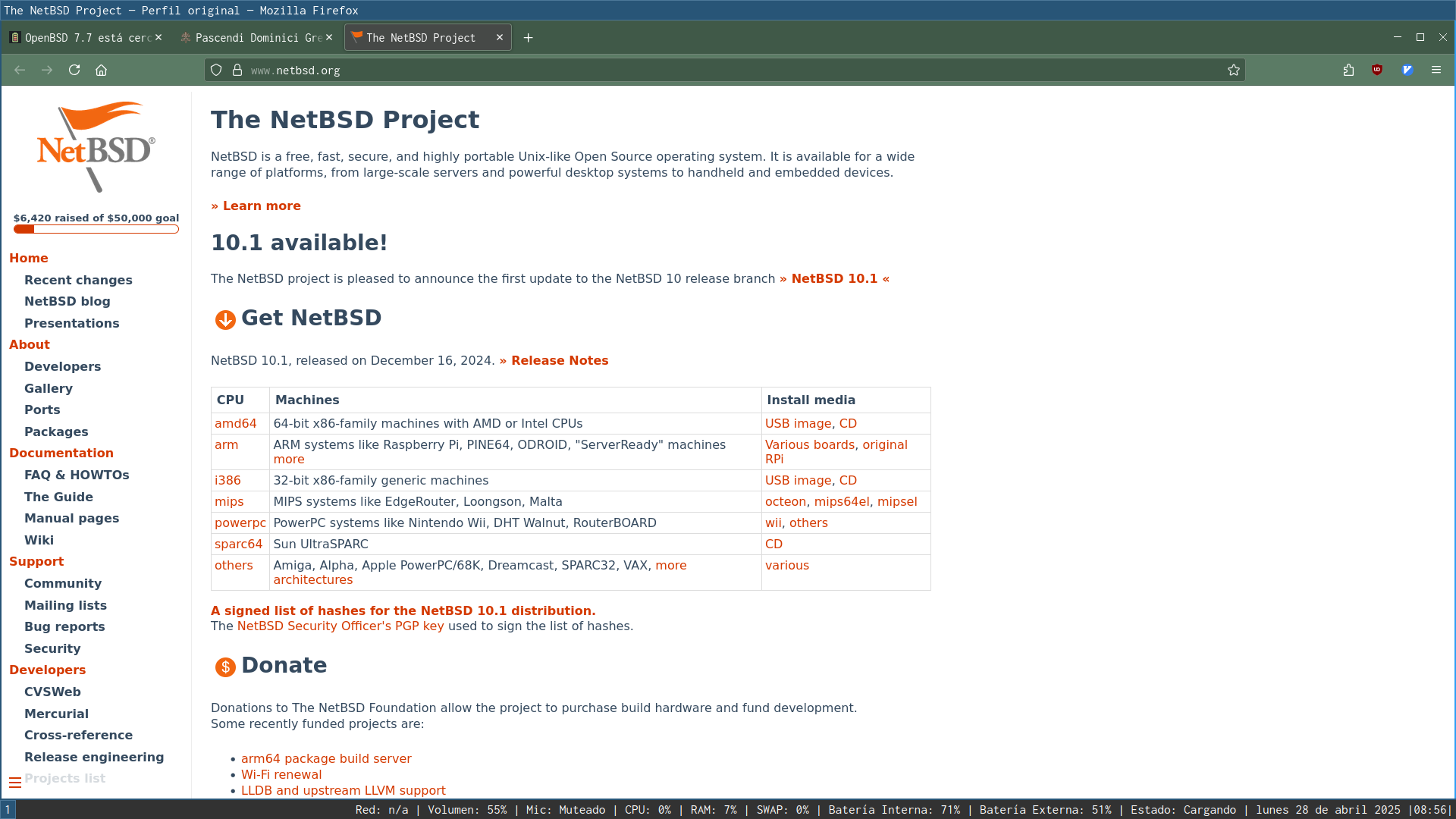The image size is (1456, 819).
Task: Open The Guide documentation link
Action: click(58, 497)
